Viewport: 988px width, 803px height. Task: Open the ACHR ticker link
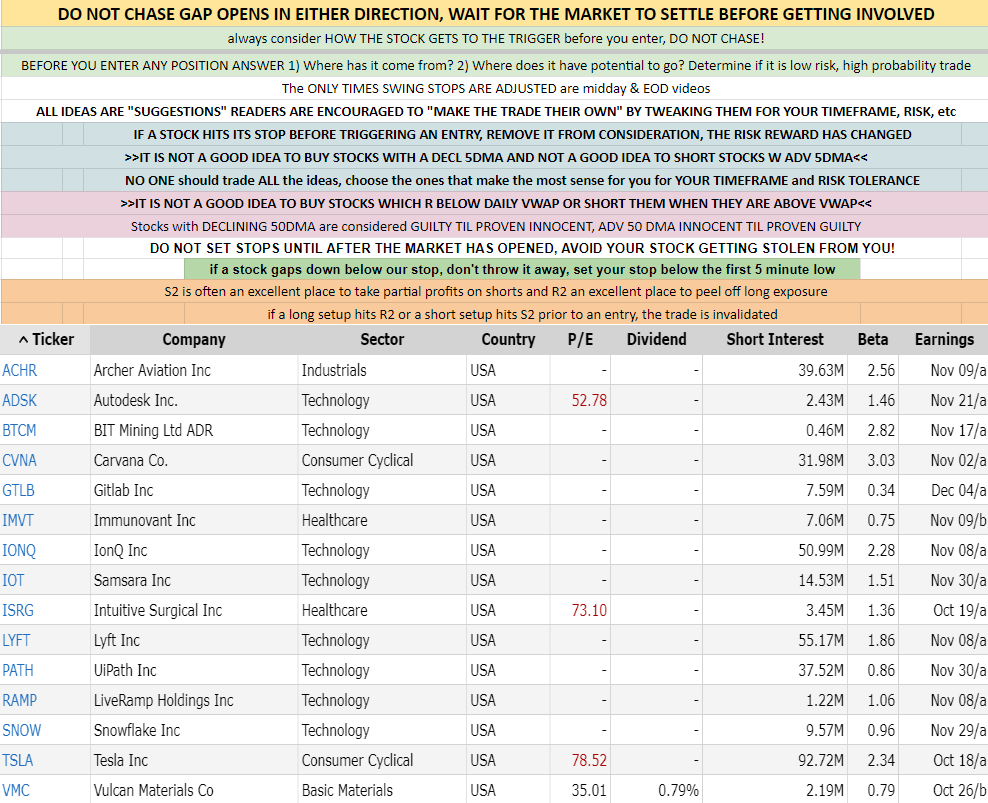[20, 370]
